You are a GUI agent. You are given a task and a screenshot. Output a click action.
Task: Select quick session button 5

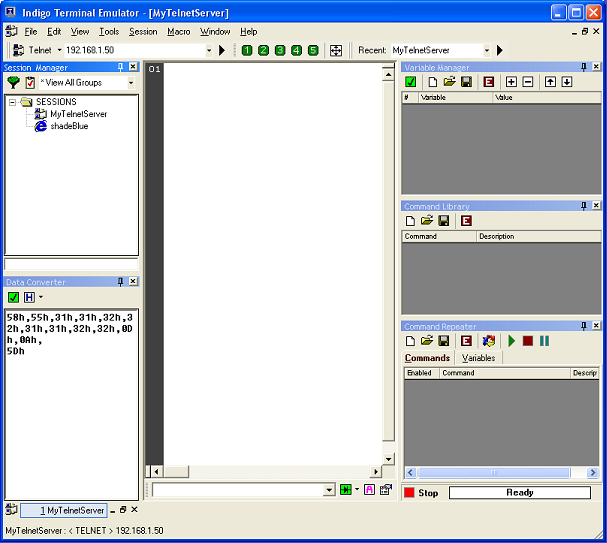[x=313, y=50]
